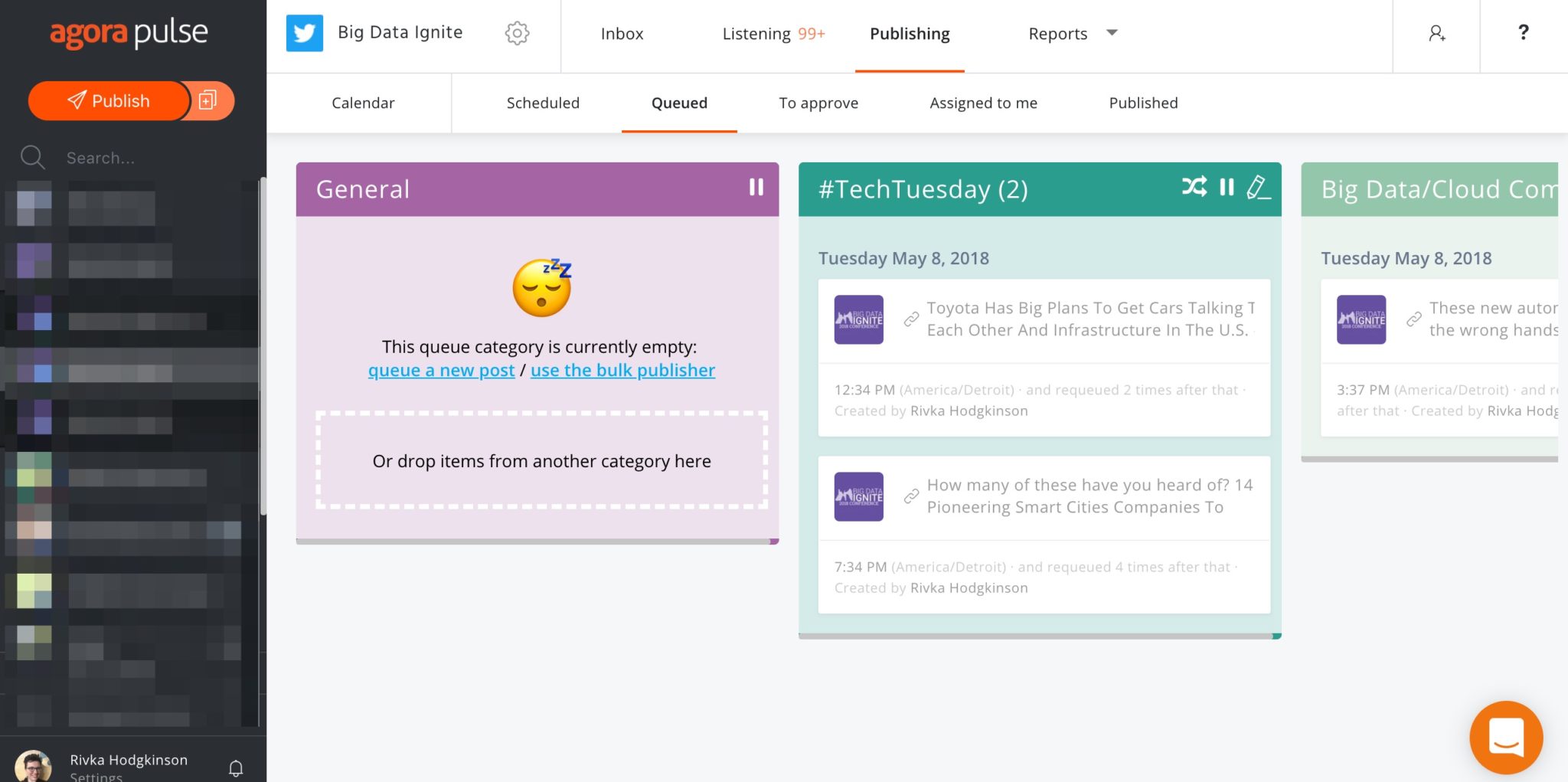
Task: Open the bulk publish icon next to Publish
Action: coord(209,101)
